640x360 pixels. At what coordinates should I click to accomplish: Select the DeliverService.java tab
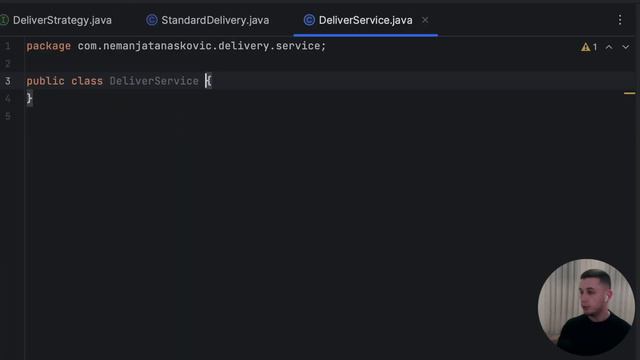[x=365, y=20]
